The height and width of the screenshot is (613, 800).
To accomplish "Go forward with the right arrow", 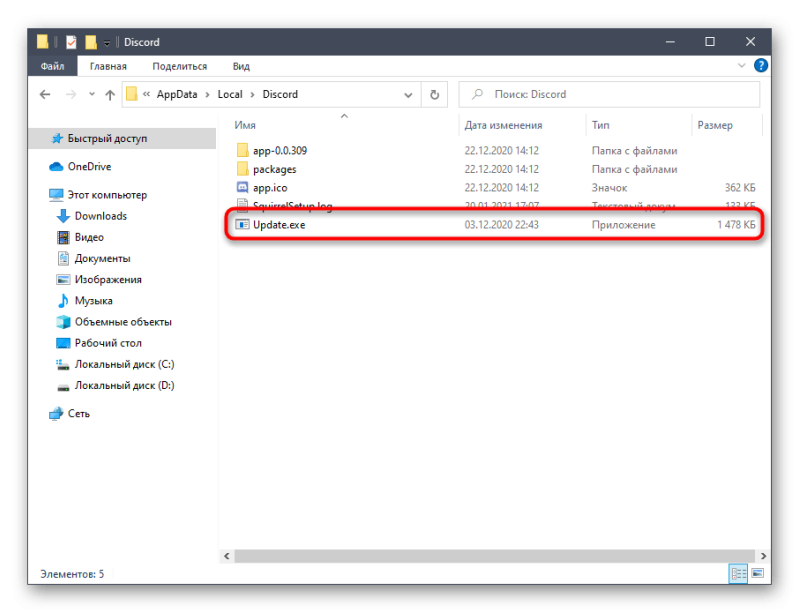I will (x=71, y=94).
